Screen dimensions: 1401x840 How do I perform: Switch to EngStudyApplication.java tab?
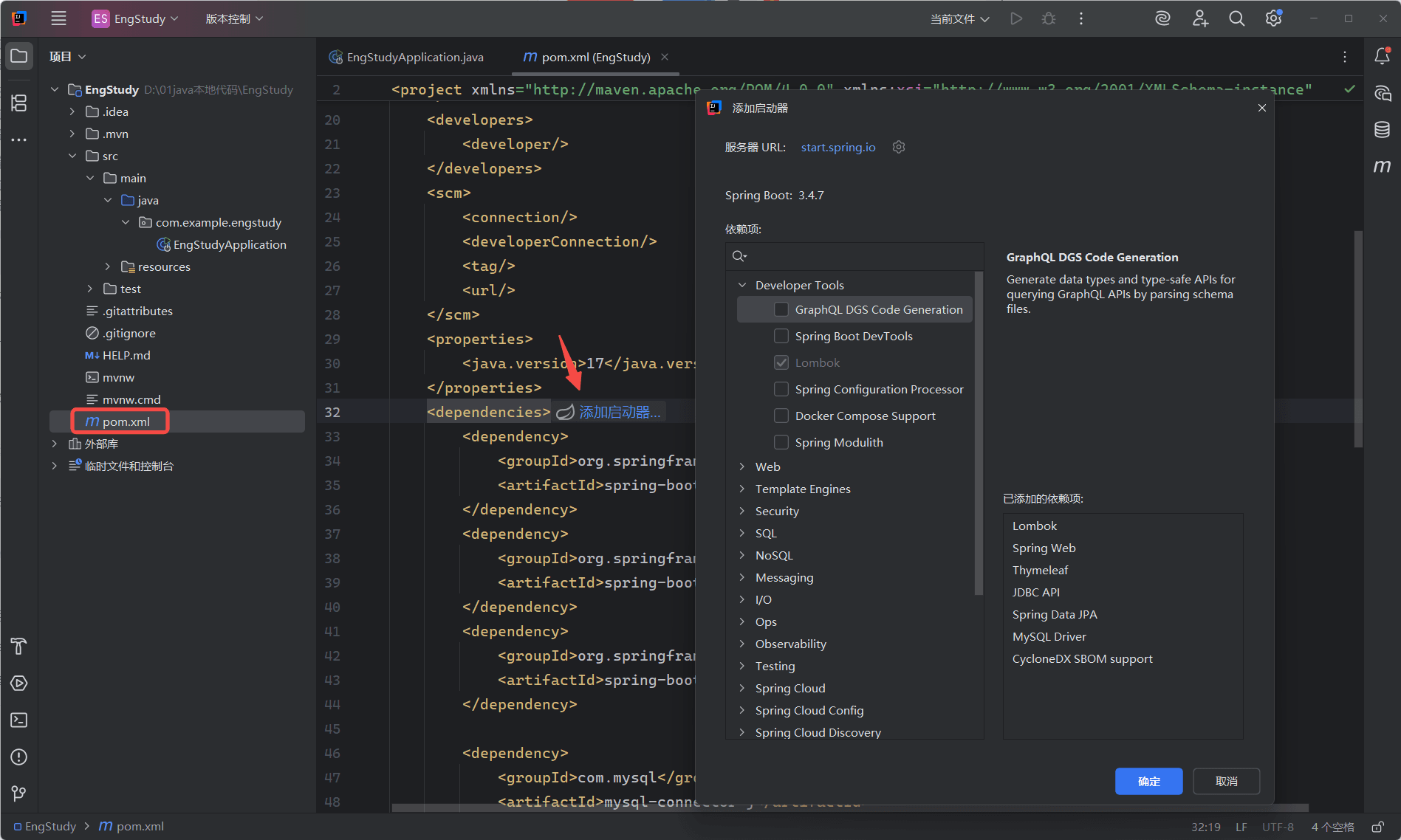407,57
